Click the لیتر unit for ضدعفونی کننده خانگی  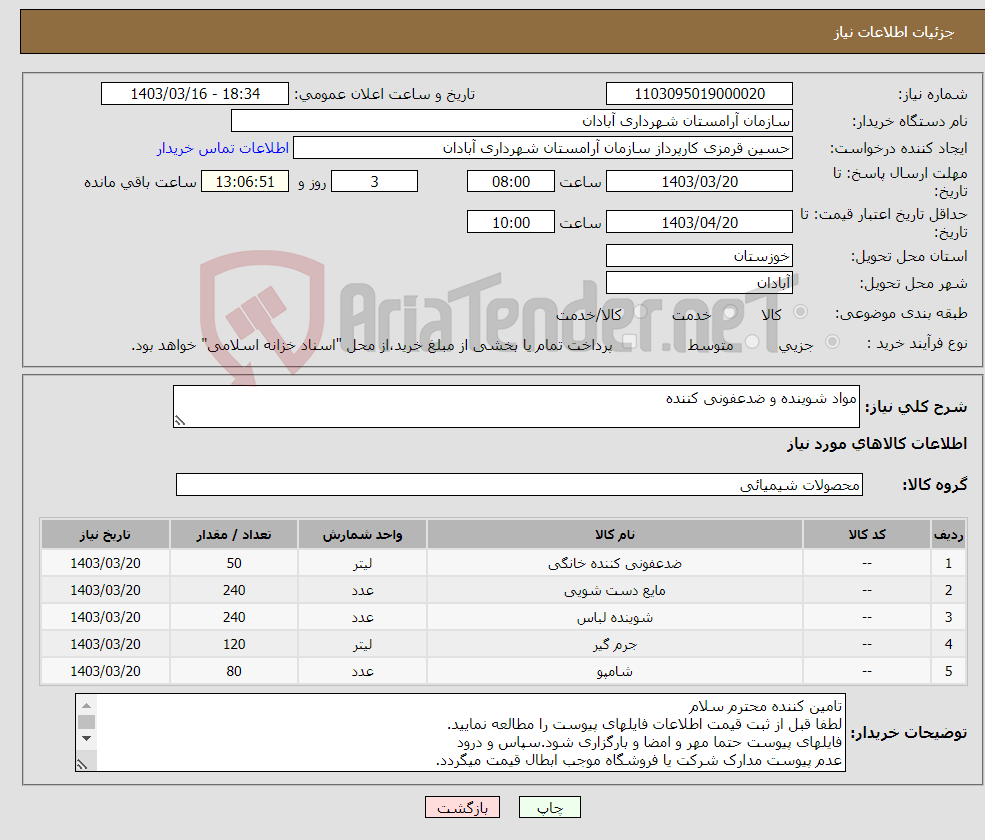[x=362, y=563]
